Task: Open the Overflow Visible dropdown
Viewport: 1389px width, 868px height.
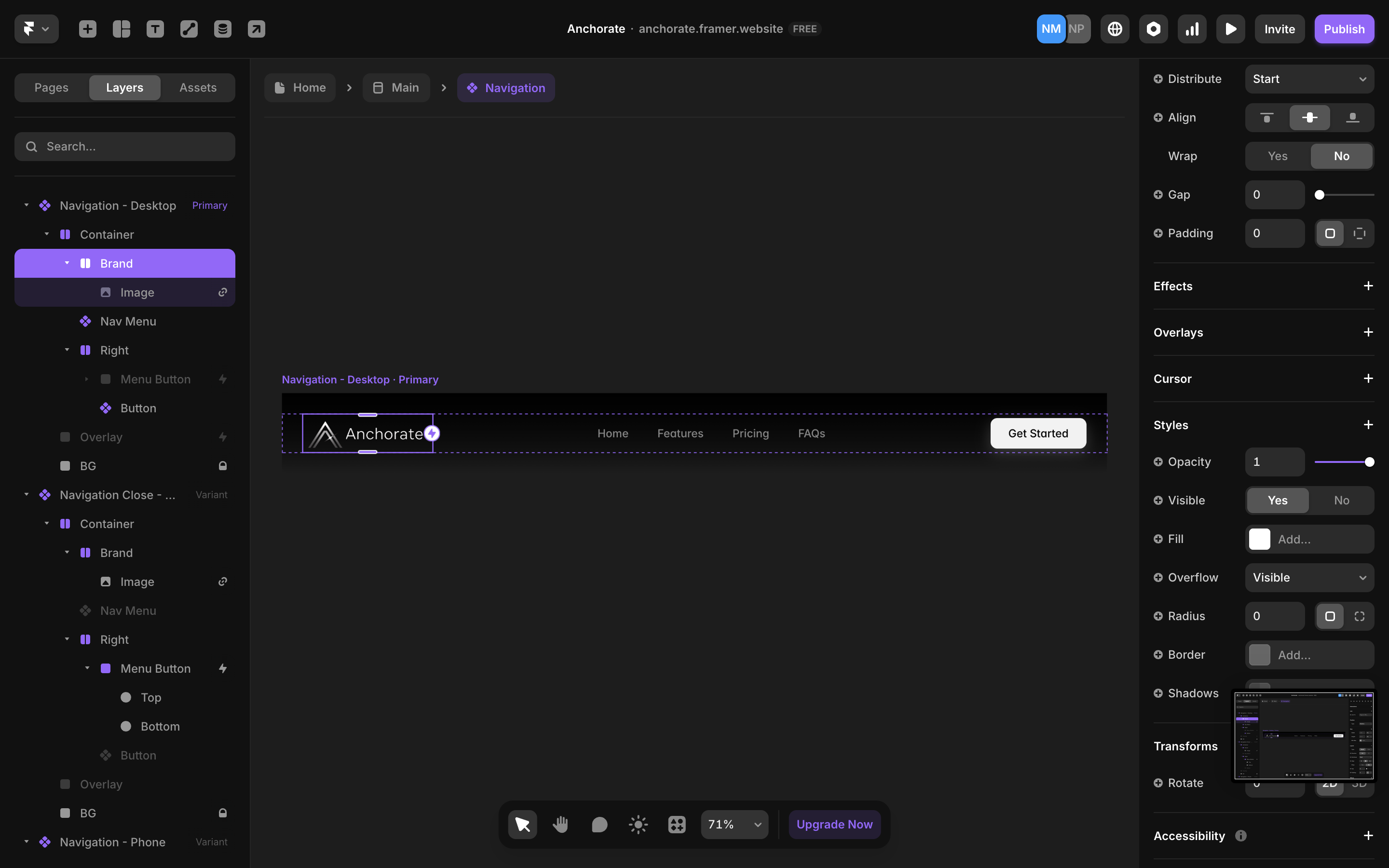Action: [x=1309, y=578]
